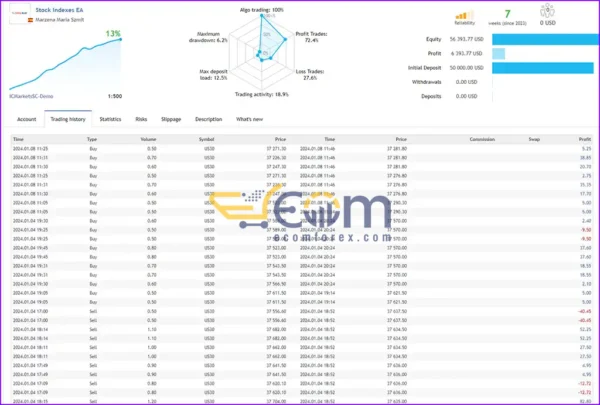Go to the Description tab

(209, 119)
